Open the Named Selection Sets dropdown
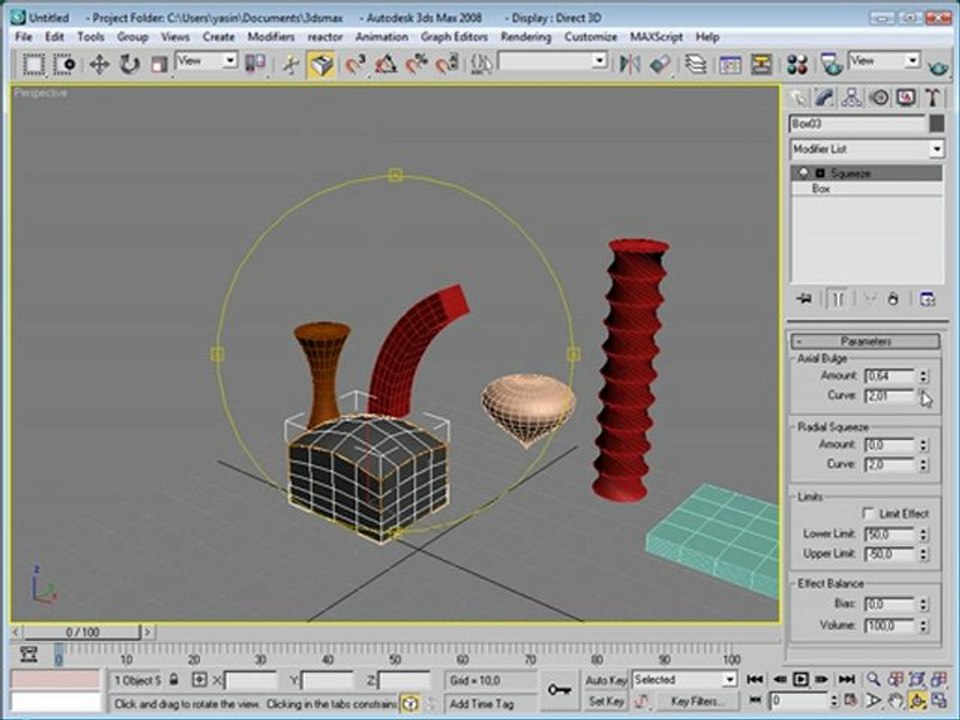The width and height of the screenshot is (960, 720). pos(553,61)
